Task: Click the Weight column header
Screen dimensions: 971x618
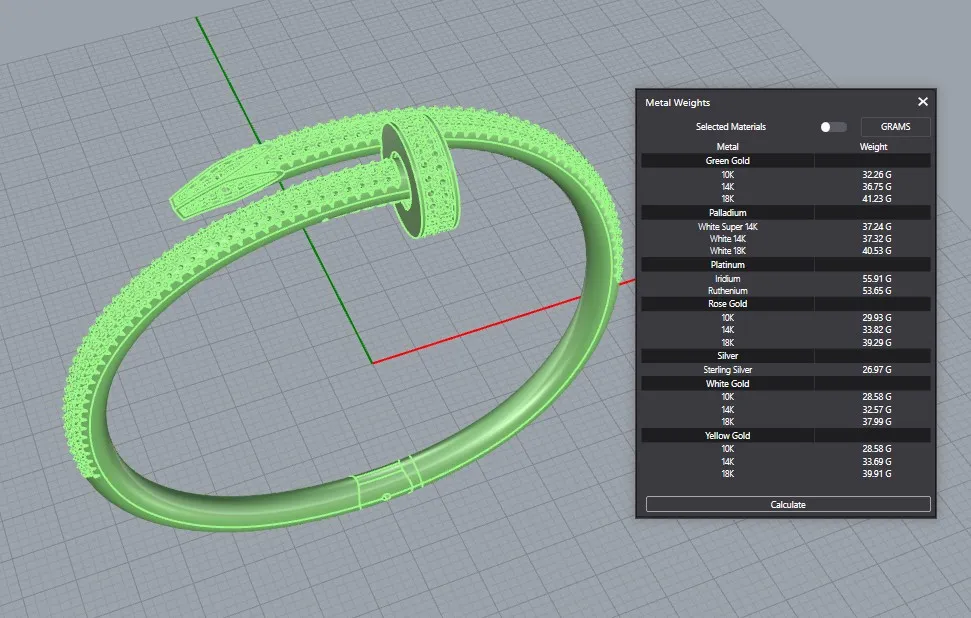Action: [x=873, y=147]
